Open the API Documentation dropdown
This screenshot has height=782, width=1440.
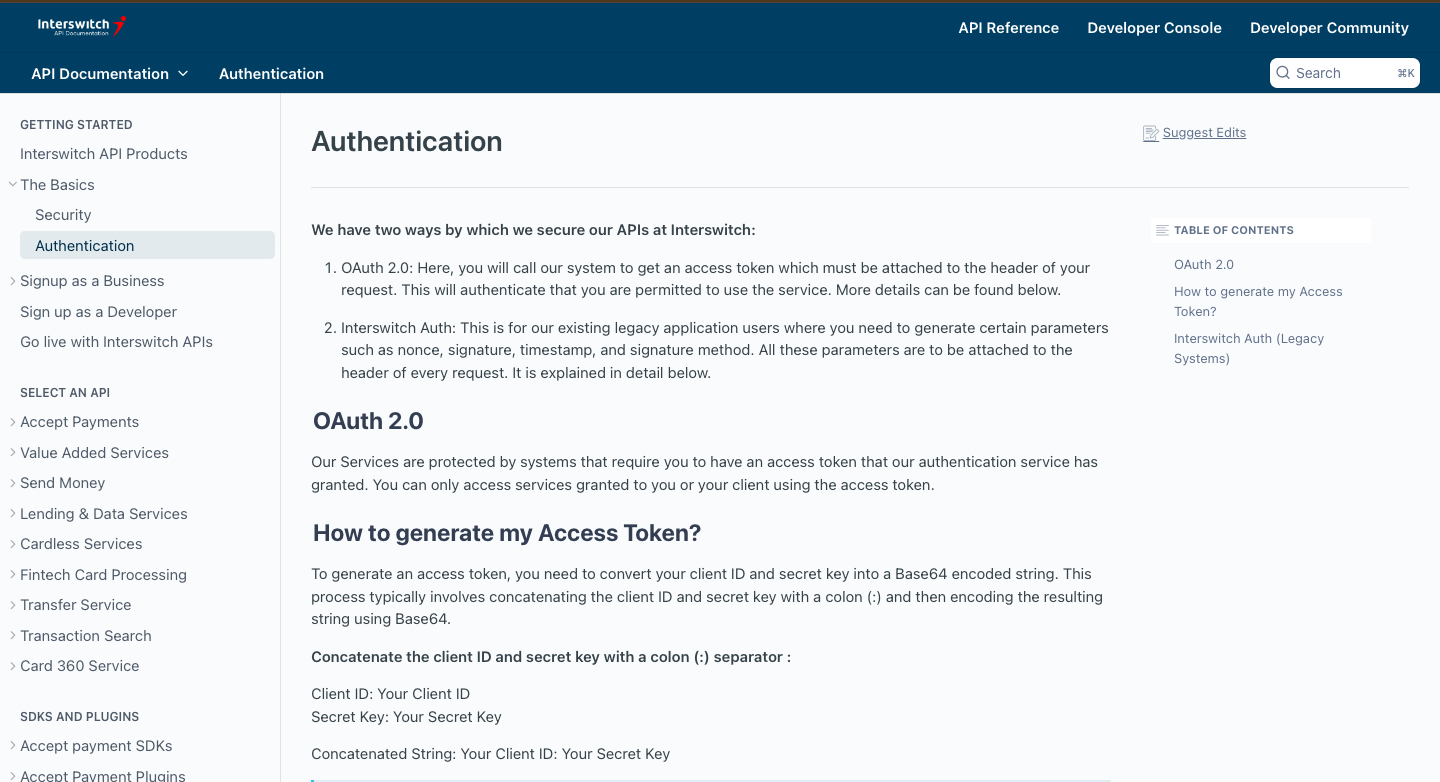pos(110,74)
